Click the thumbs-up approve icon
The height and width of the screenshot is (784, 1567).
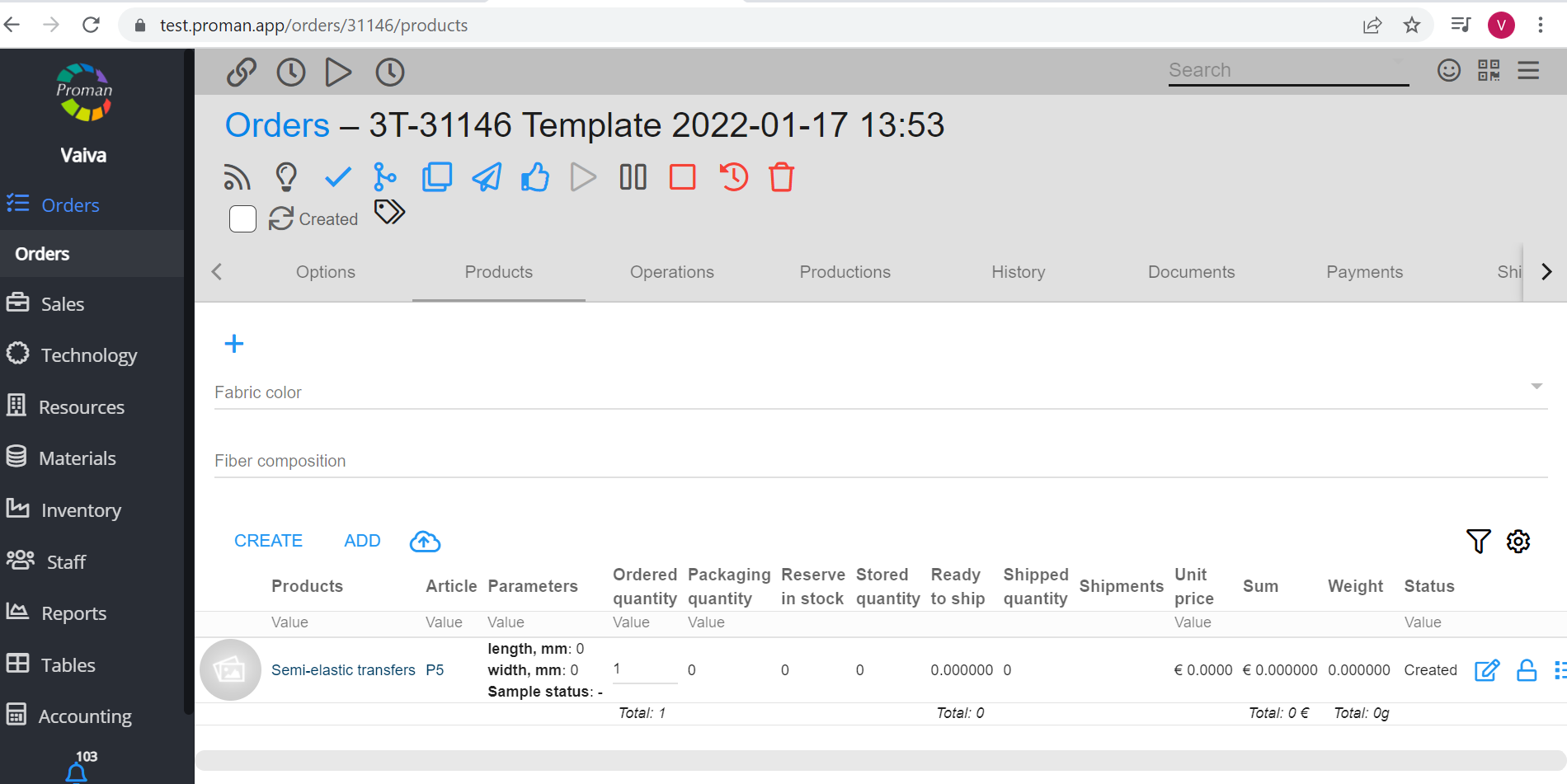(x=535, y=177)
